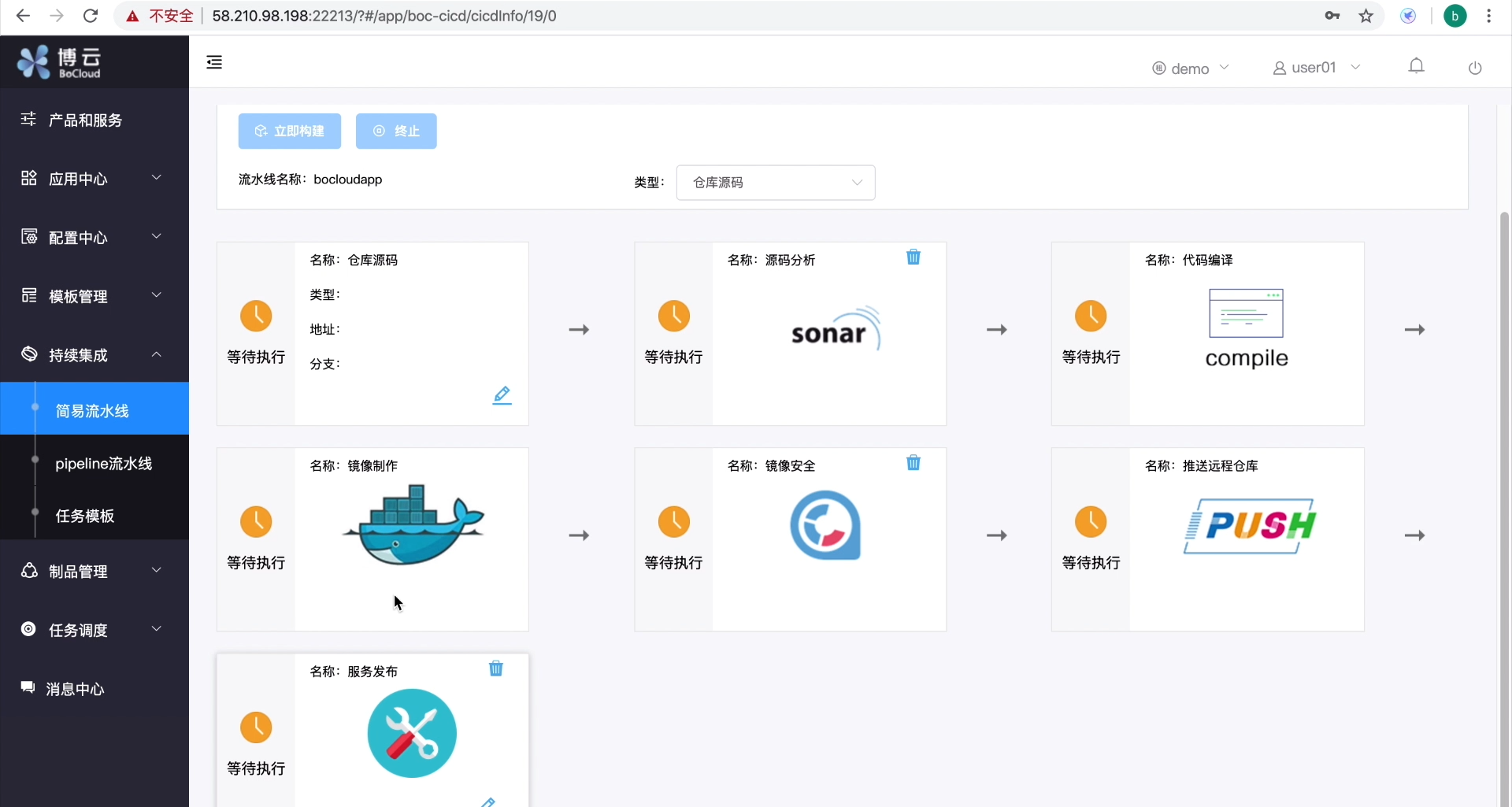Click the 终止 button

[396, 131]
